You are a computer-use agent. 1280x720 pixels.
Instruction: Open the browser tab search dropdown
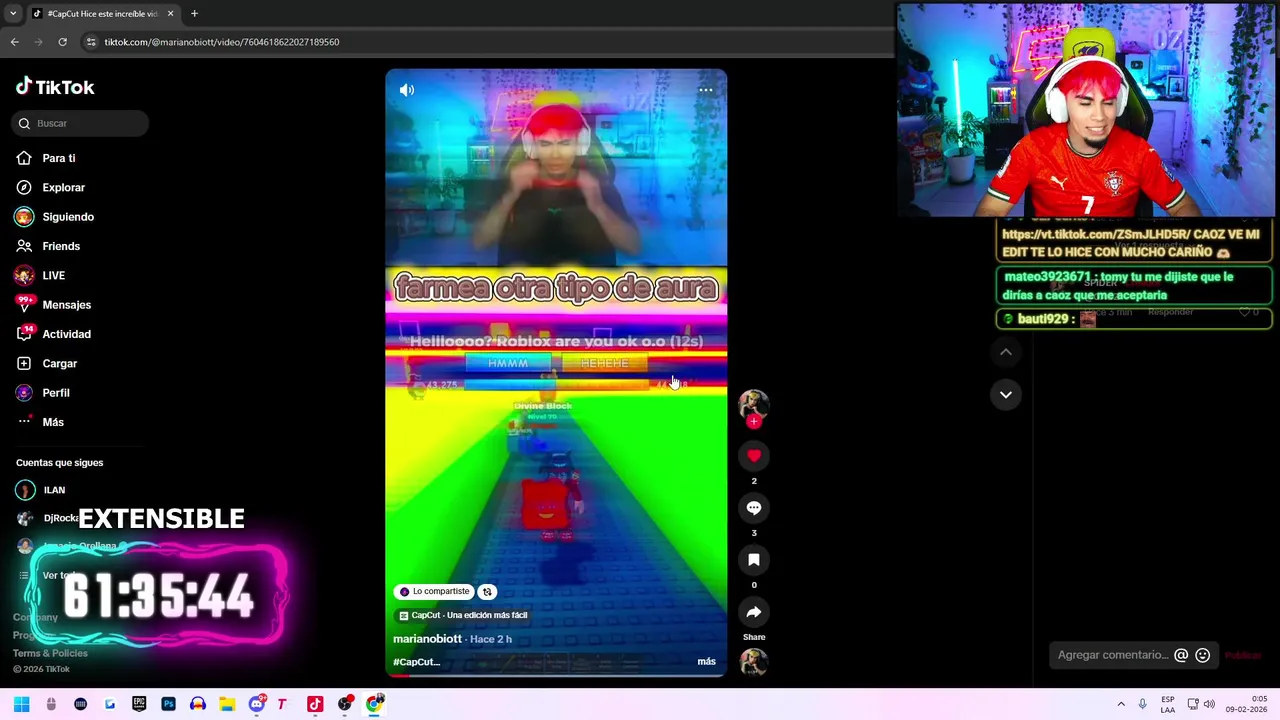pos(13,13)
